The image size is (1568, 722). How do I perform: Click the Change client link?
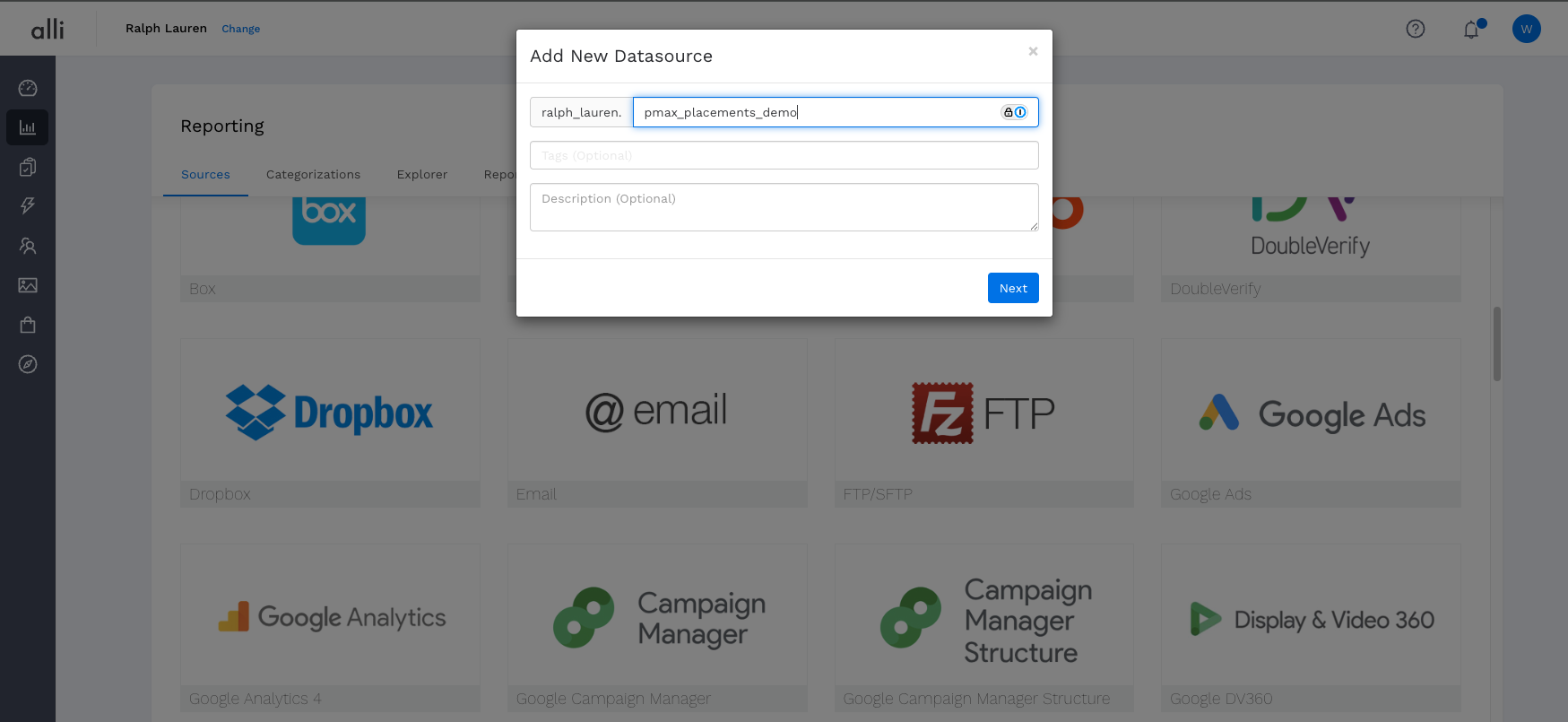tap(241, 29)
